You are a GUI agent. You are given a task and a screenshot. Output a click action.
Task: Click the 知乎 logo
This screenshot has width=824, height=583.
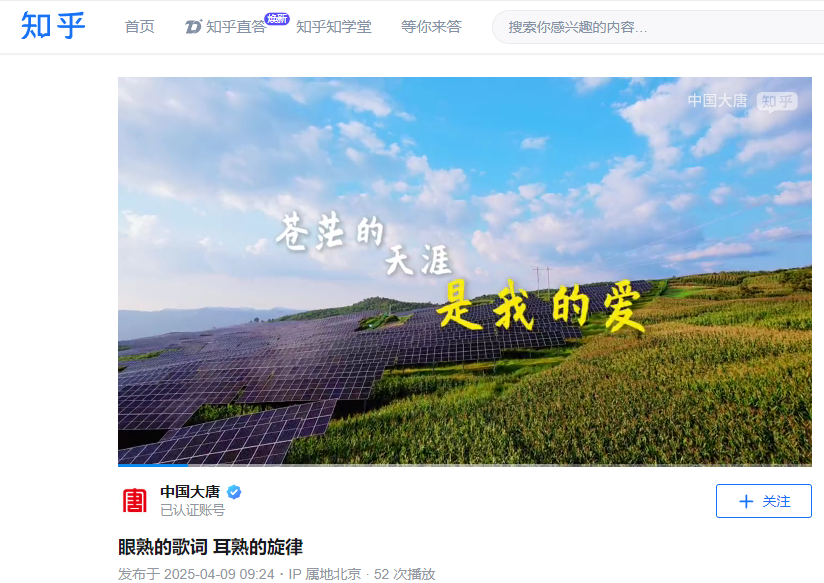coord(53,25)
